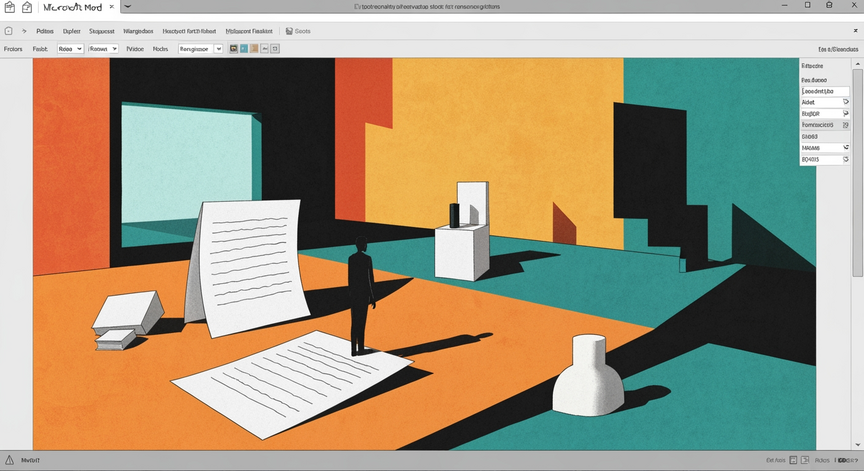Click the tan square toolbar icon
The width and height of the screenshot is (864, 471).
point(254,49)
